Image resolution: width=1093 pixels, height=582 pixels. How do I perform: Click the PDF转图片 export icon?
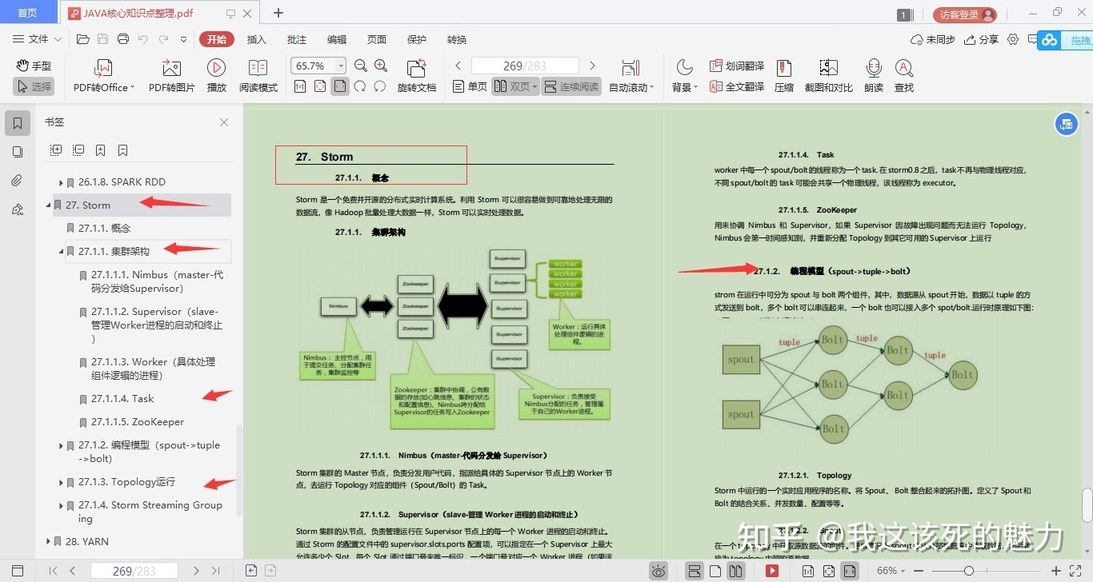(x=171, y=68)
